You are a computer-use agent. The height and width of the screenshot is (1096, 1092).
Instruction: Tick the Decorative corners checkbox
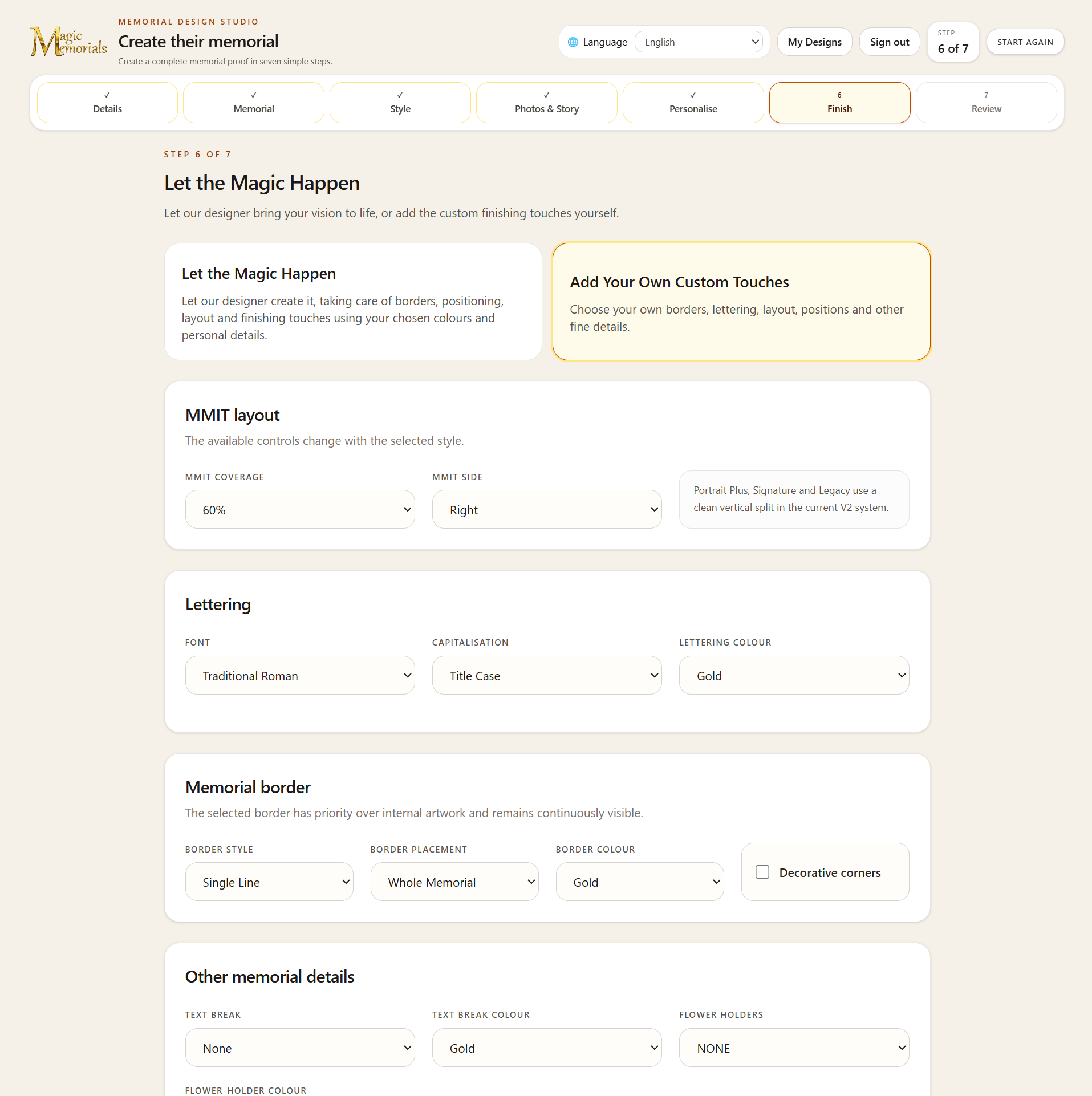tap(762, 872)
